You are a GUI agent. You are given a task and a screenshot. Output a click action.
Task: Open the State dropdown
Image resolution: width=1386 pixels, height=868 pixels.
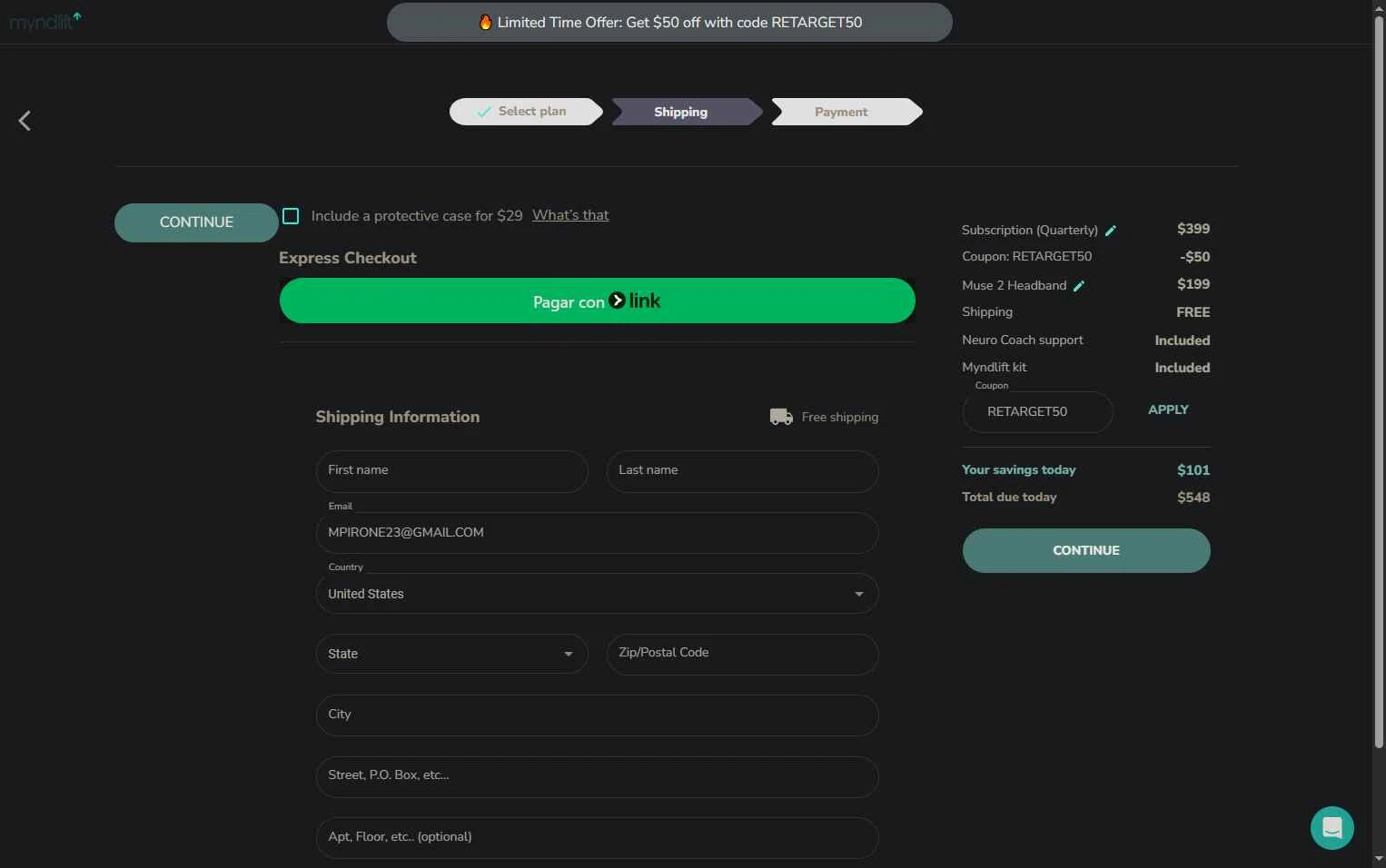tap(451, 654)
